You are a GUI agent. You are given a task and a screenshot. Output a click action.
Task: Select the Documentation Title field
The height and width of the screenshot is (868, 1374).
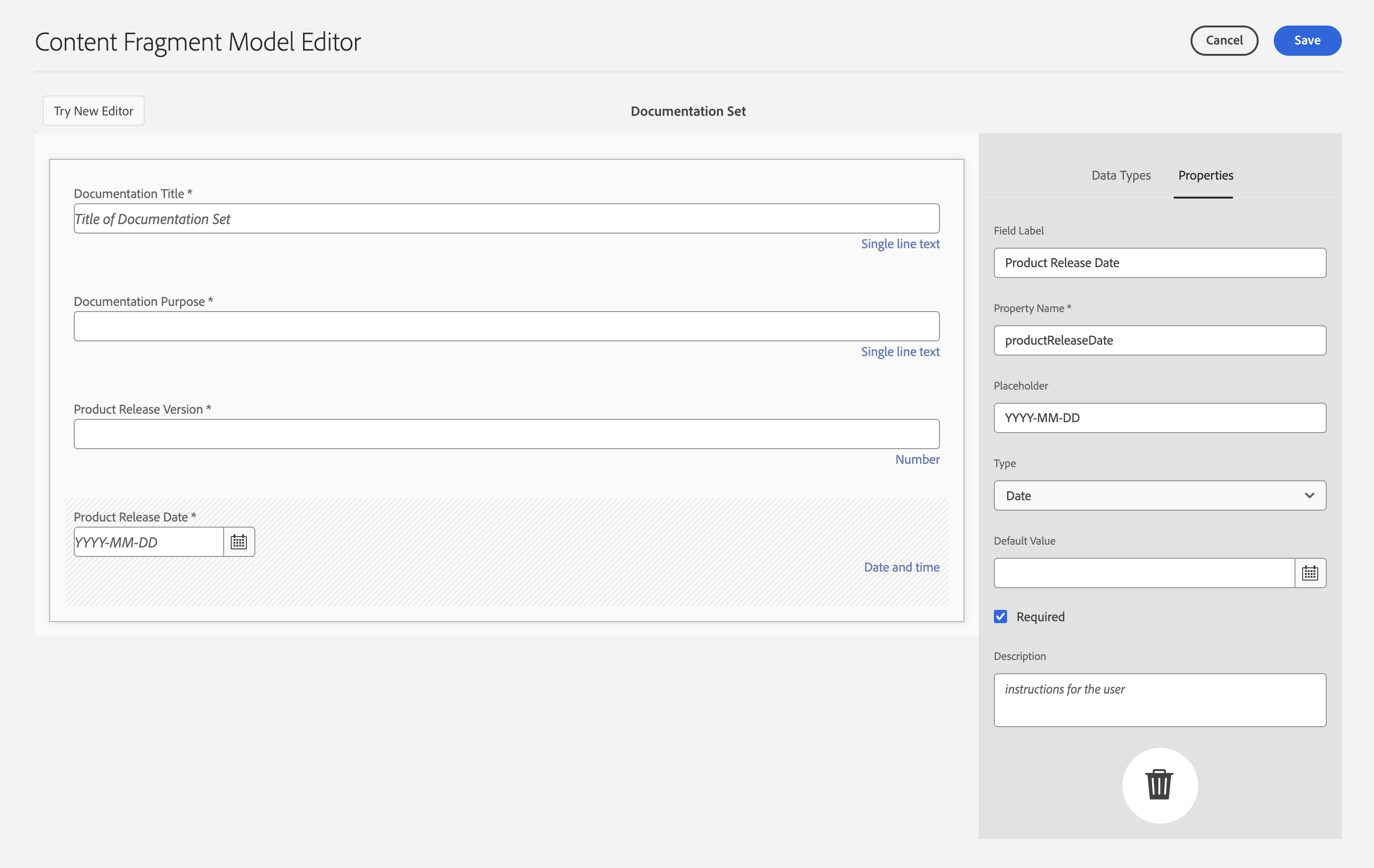(x=506, y=218)
